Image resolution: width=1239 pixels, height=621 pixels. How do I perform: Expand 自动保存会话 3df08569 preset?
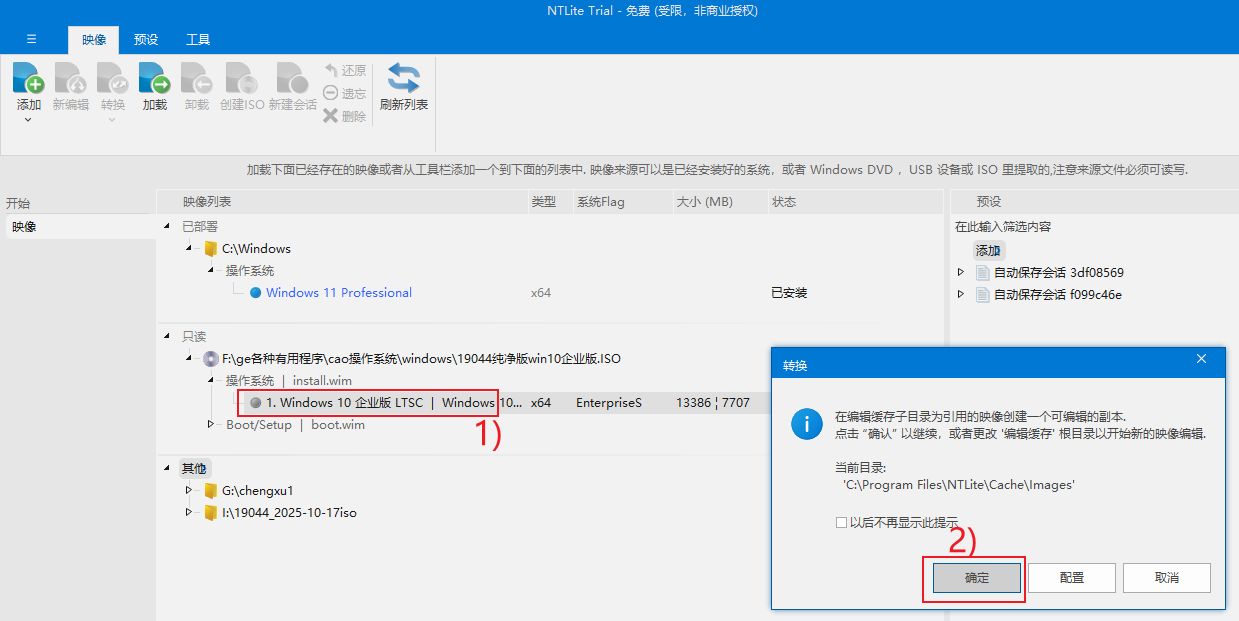point(961,272)
